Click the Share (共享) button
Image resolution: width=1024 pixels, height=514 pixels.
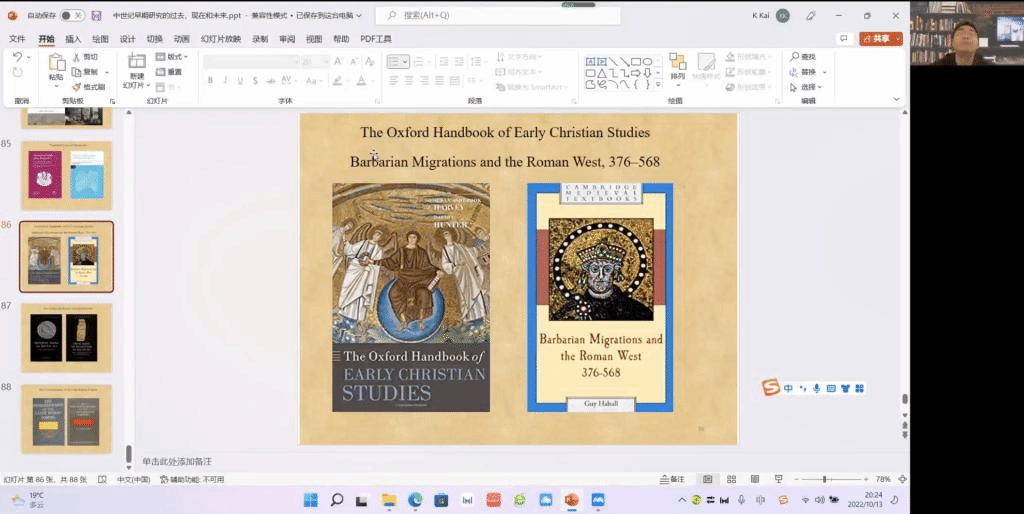click(880, 39)
